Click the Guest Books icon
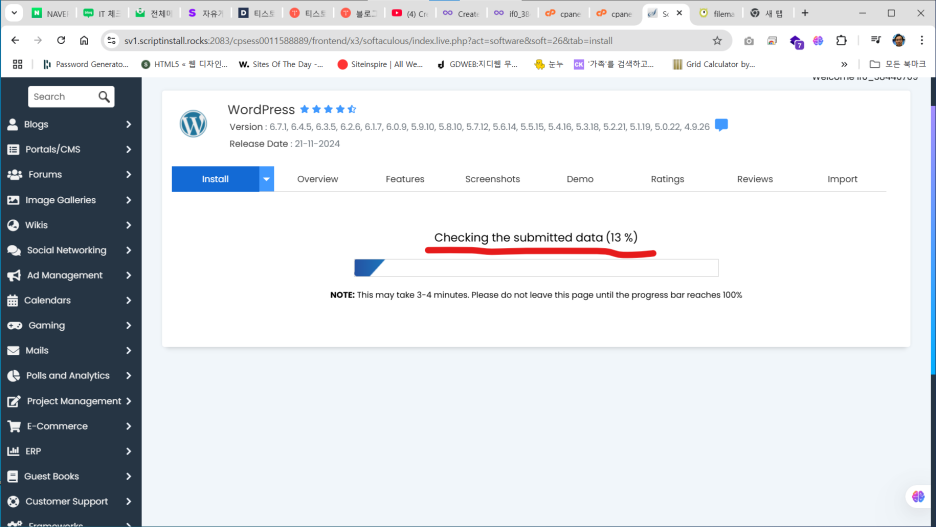The image size is (936, 527). point(13,476)
